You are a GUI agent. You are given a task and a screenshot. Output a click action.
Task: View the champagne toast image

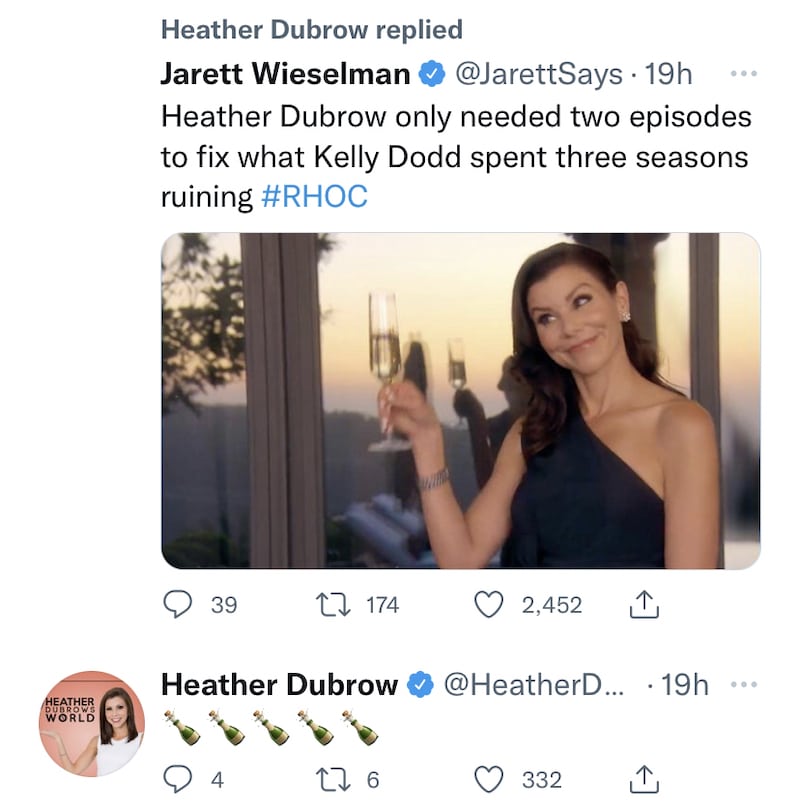click(x=460, y=400)
